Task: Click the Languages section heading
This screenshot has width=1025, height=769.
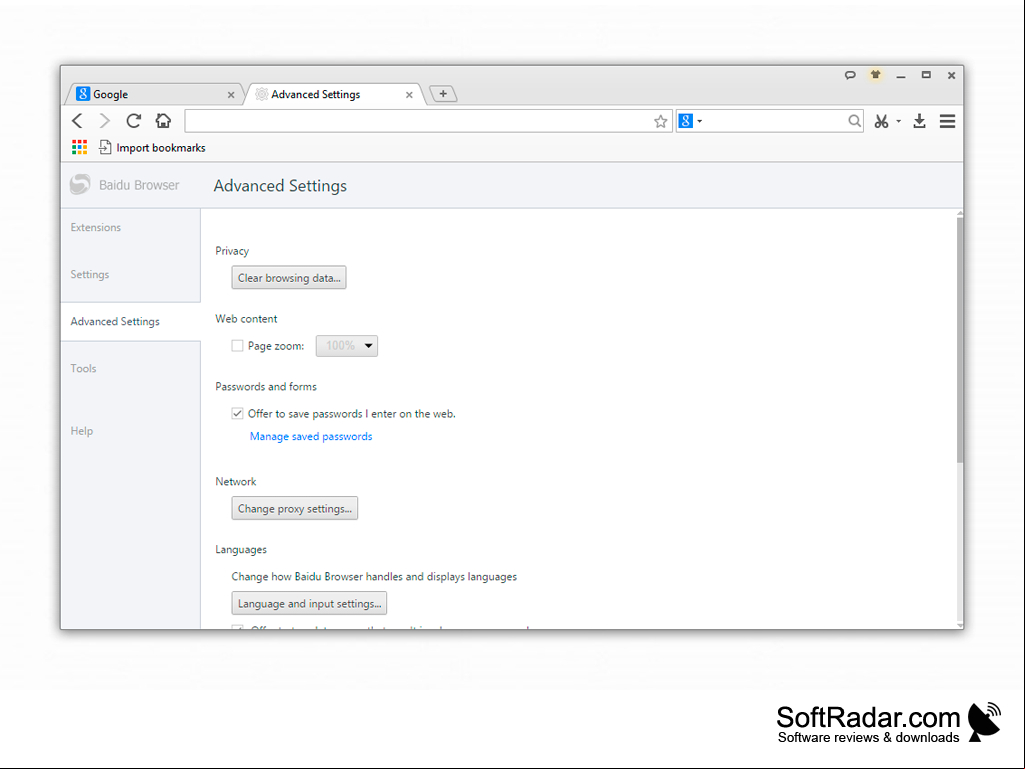Action: (241, 550)
